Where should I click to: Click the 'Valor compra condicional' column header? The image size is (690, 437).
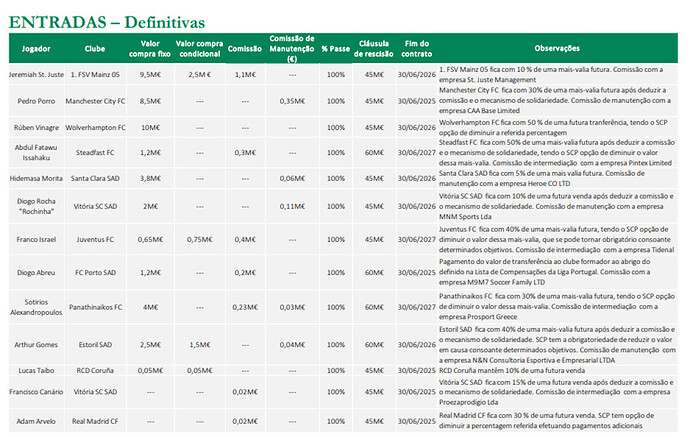(x=199, y=48)
